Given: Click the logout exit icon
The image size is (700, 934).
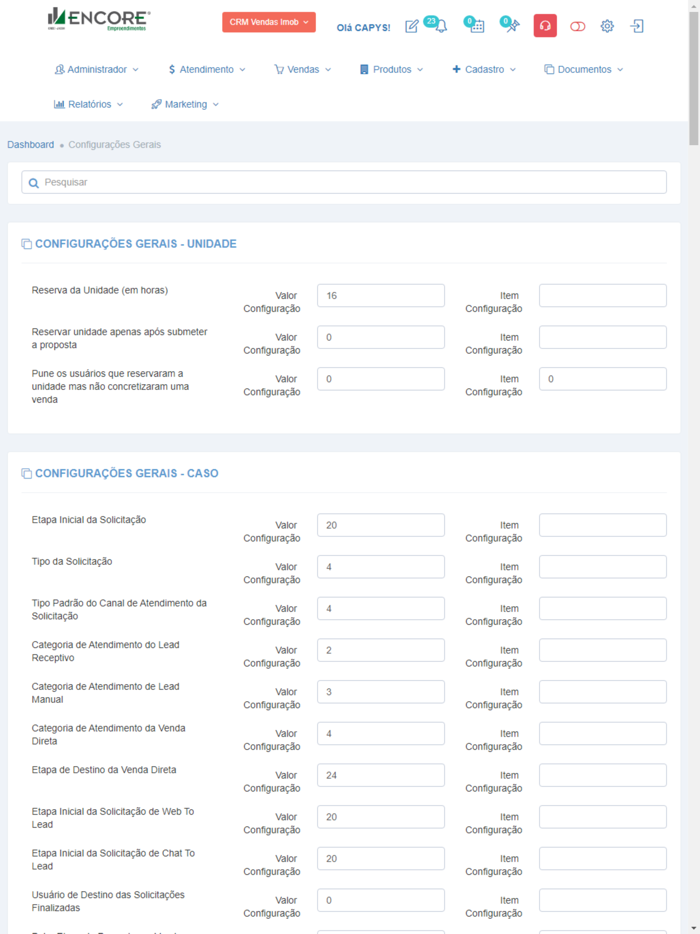Looking at the screenshot, I should (637, 27).
